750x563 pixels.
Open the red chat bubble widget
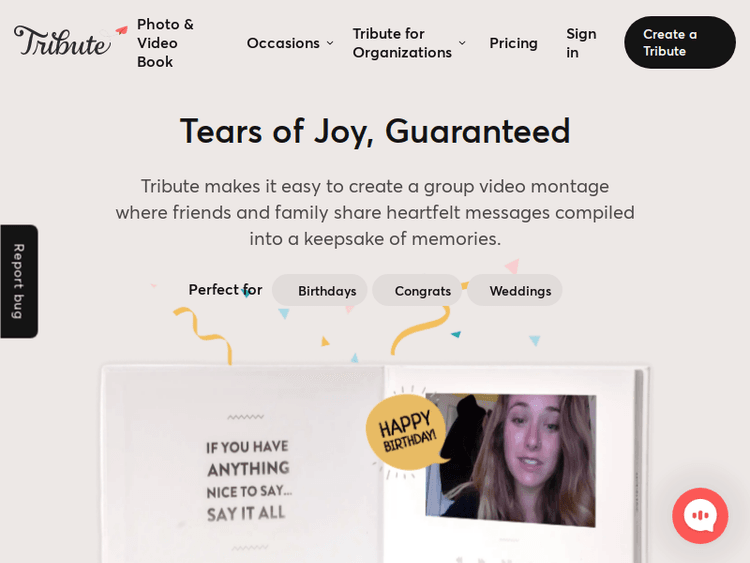pos(700,515)
